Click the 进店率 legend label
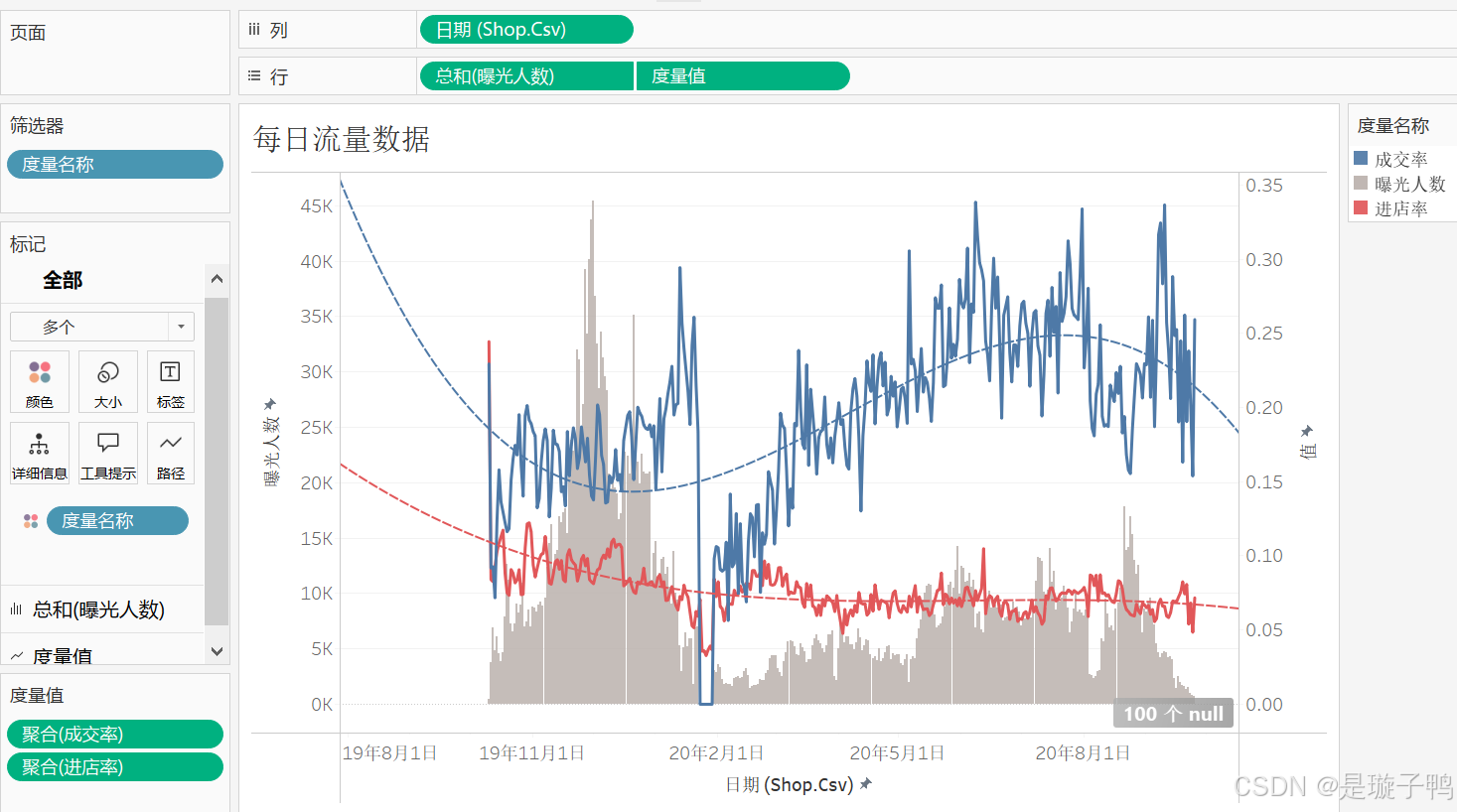The image size is (1457, 812). coord(1401,208)
